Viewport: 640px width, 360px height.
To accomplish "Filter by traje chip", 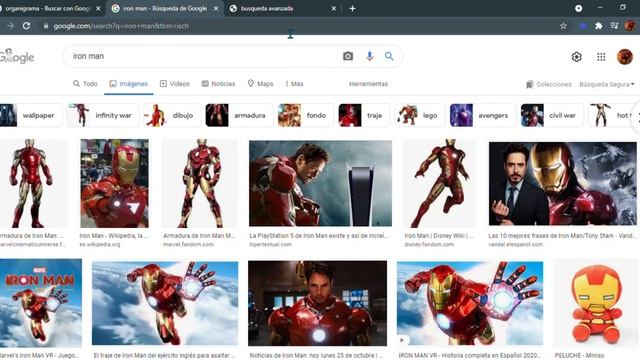I will (364, 116).
